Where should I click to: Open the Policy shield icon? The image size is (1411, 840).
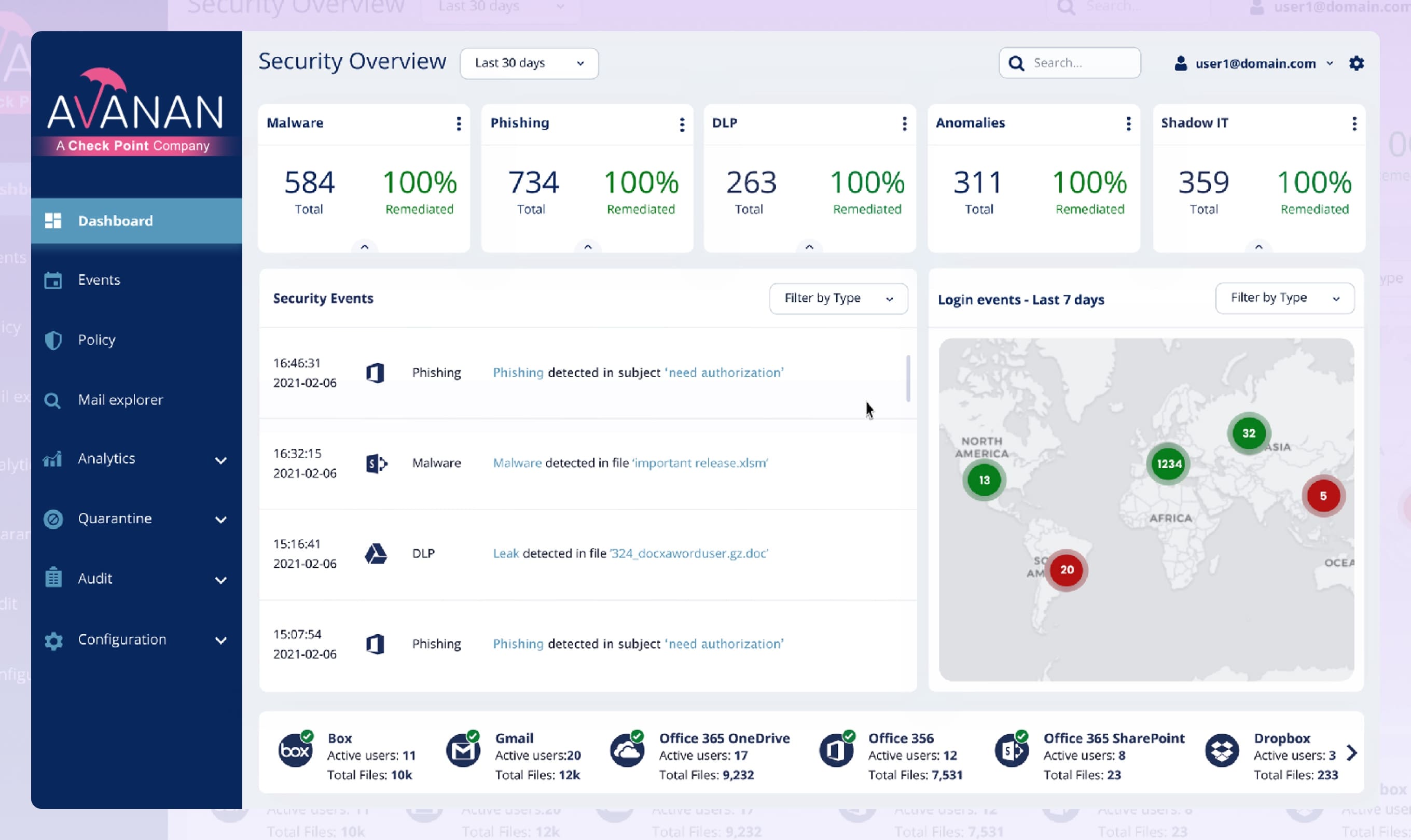(x=53, y=340)
